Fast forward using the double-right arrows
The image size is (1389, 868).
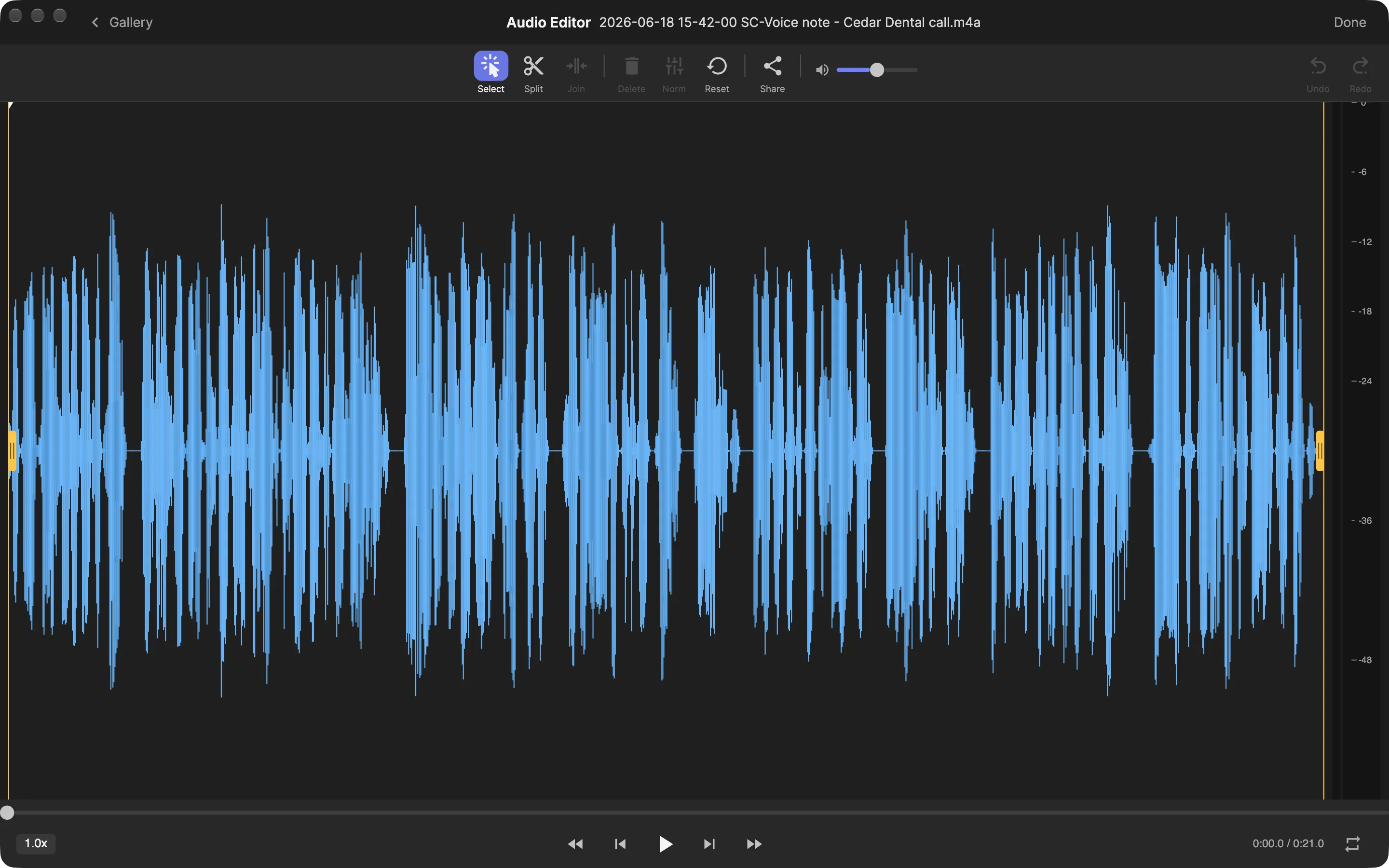754,844
